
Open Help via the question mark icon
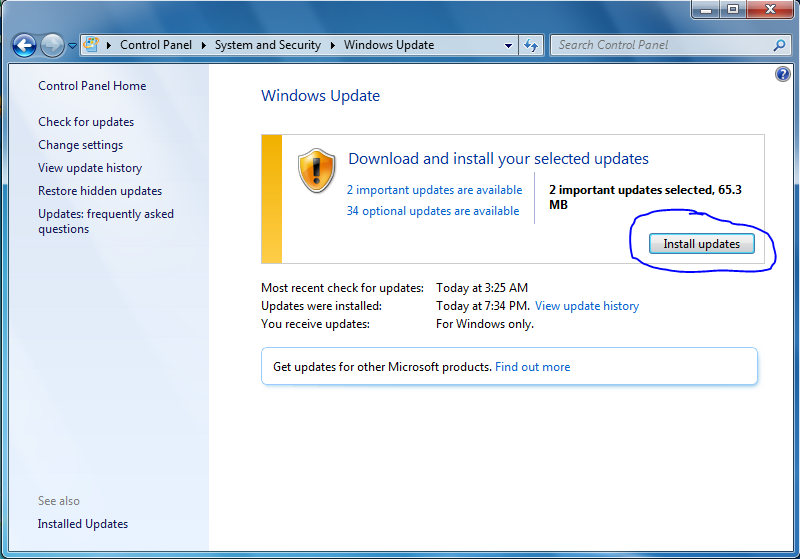[783, 74]
